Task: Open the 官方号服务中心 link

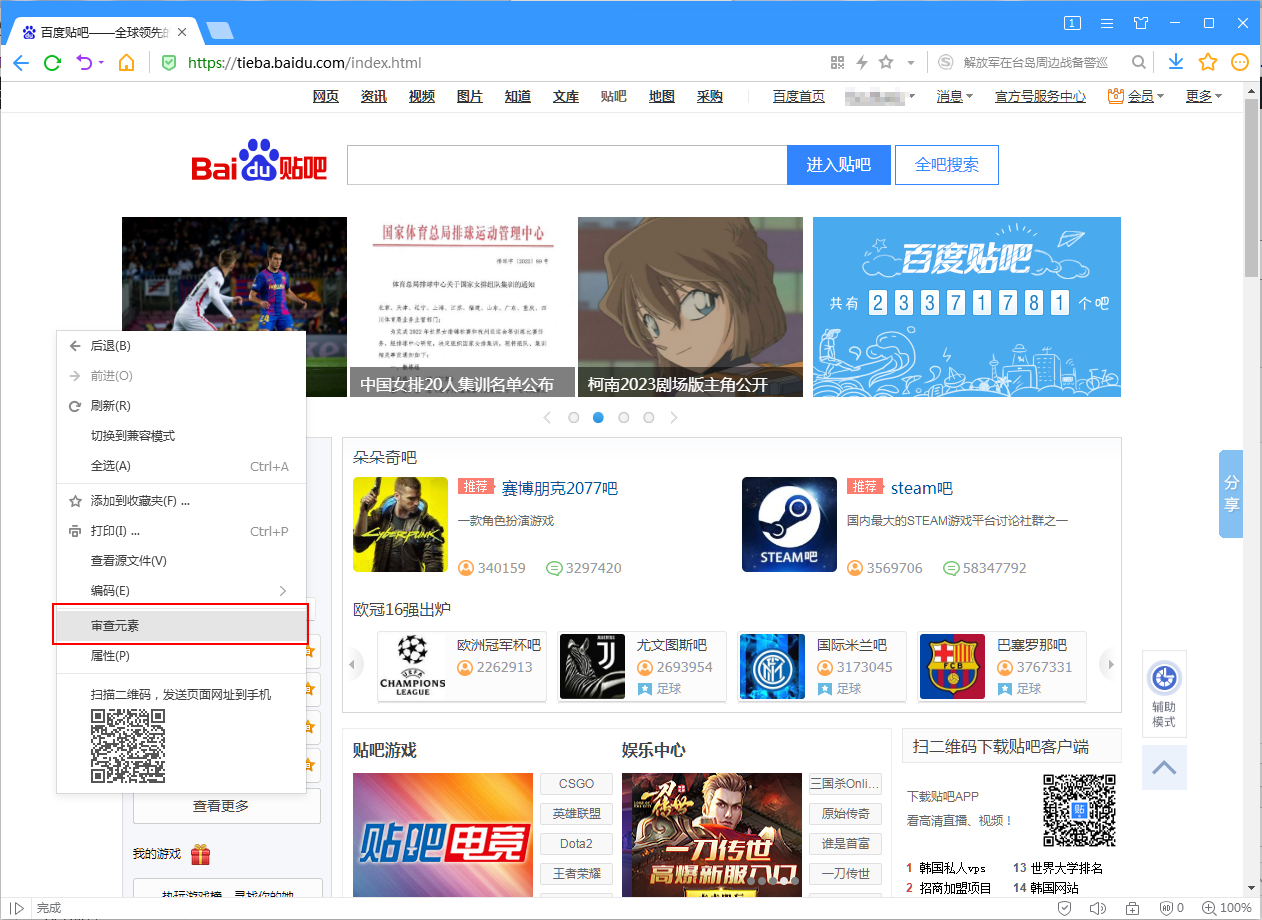Action: point(1040,96)
